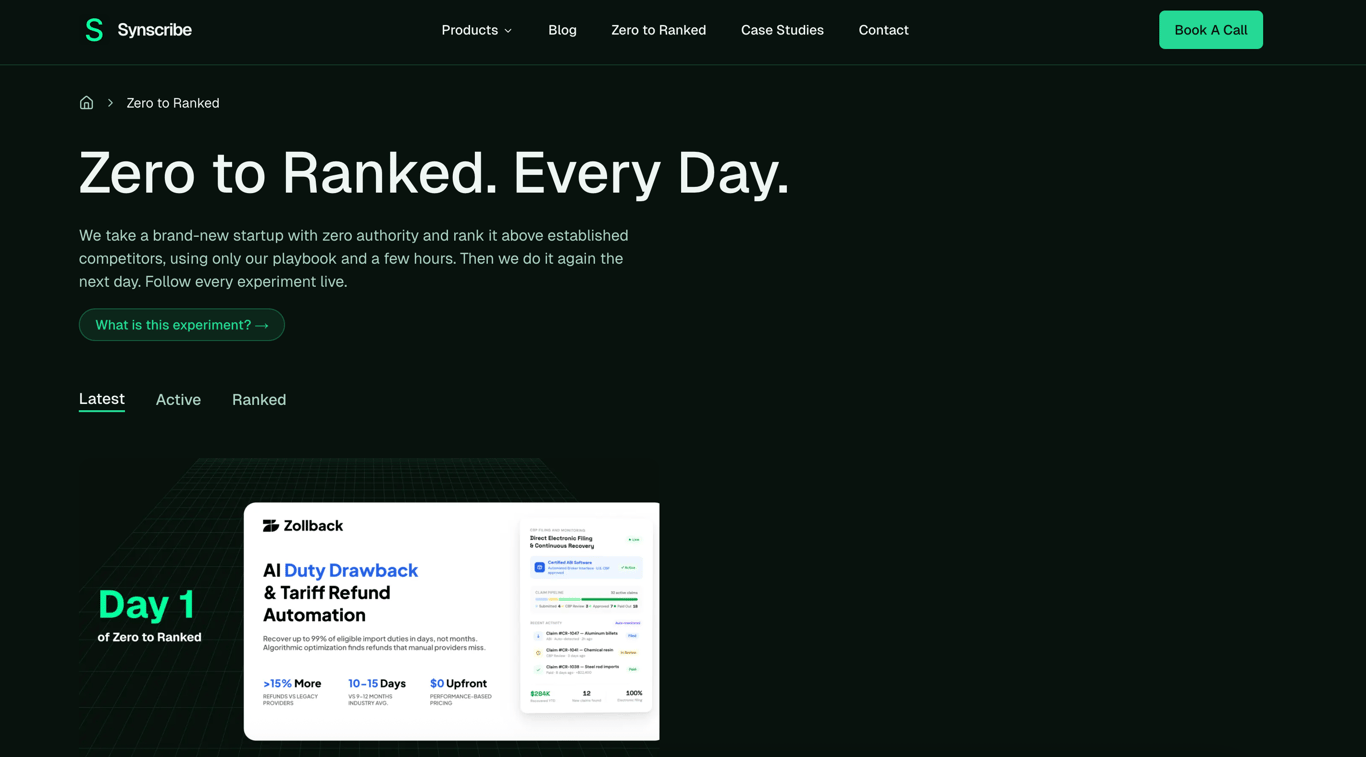Open Zero to Ranked in the navigation bar

tap(658, 30)
